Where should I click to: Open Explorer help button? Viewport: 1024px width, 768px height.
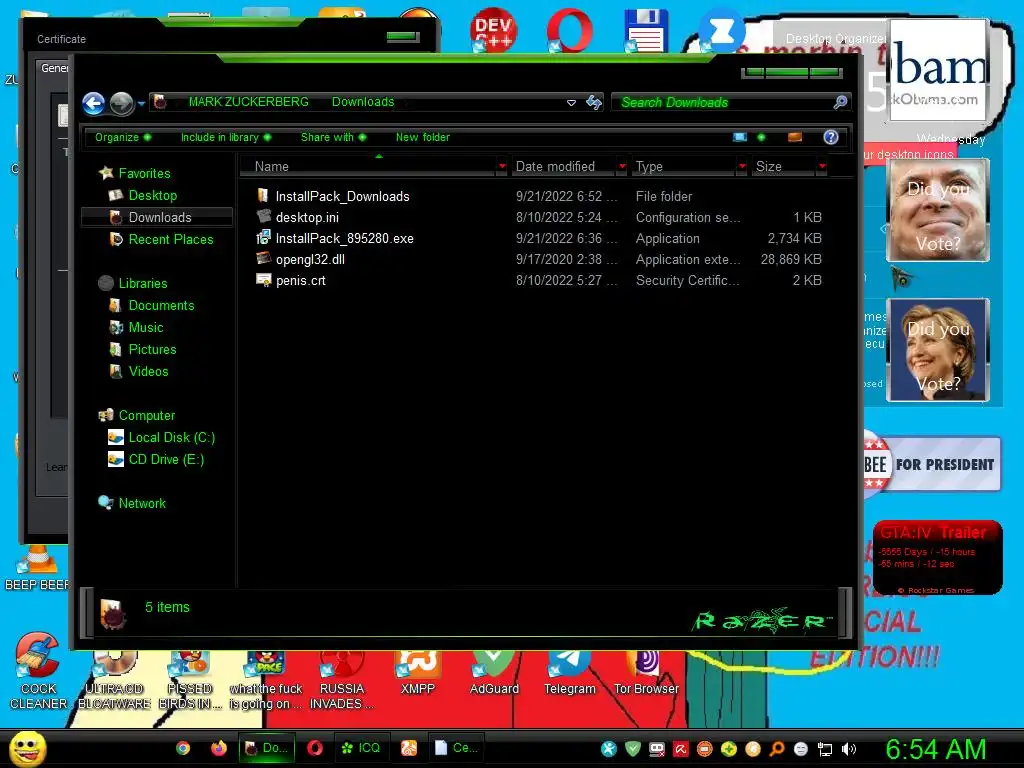click(831, 137)
